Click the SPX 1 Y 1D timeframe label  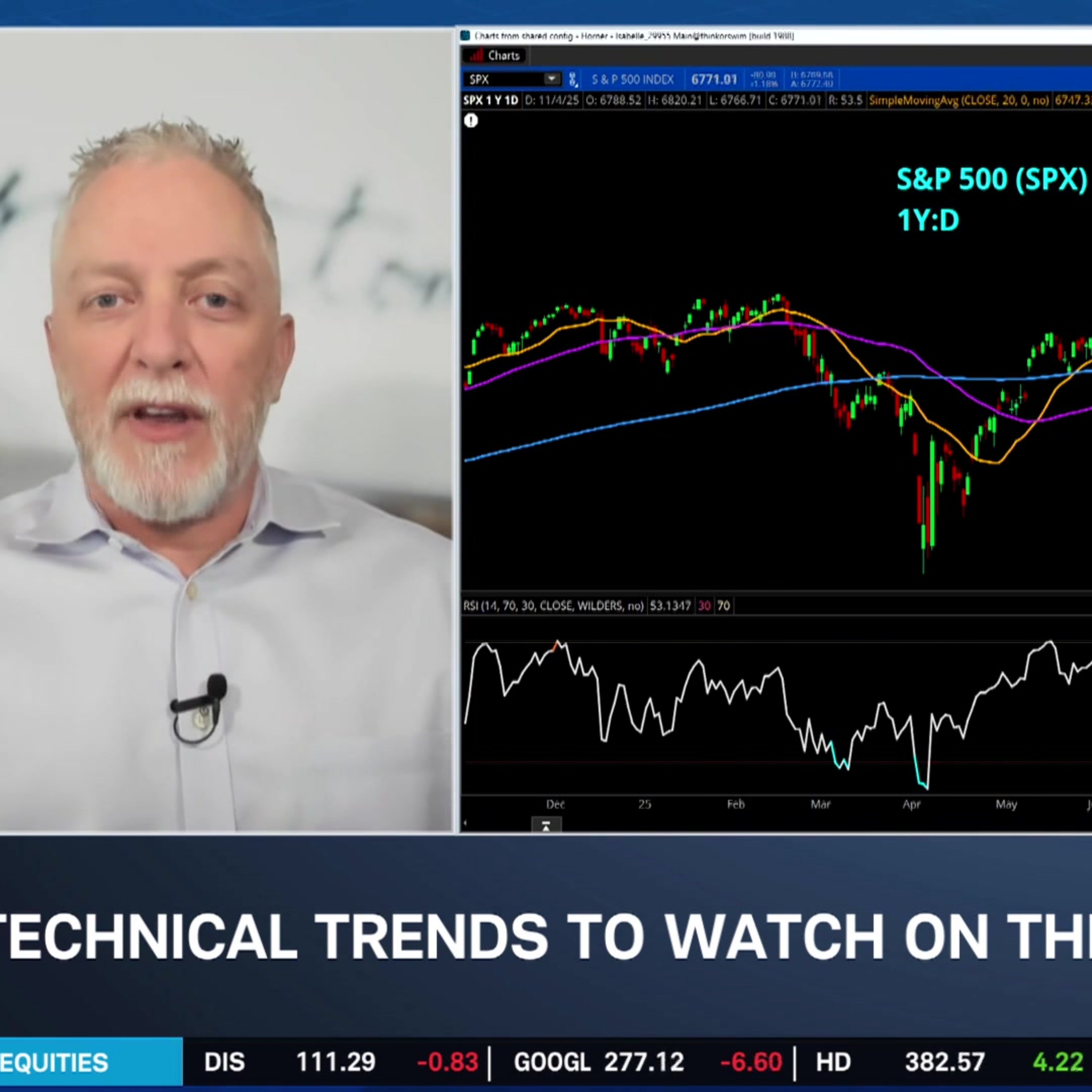pos(491,100)
